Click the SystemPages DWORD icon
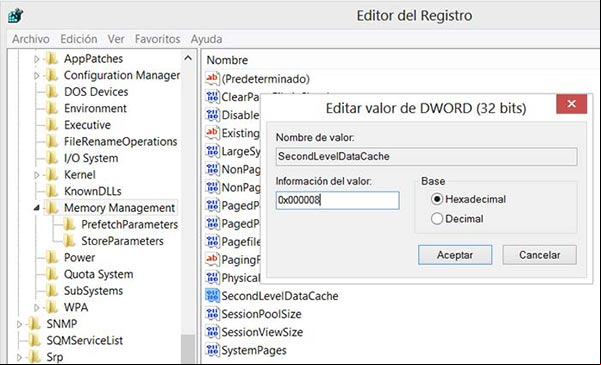The height and width of the screenshot is (365, 601). 212,350
